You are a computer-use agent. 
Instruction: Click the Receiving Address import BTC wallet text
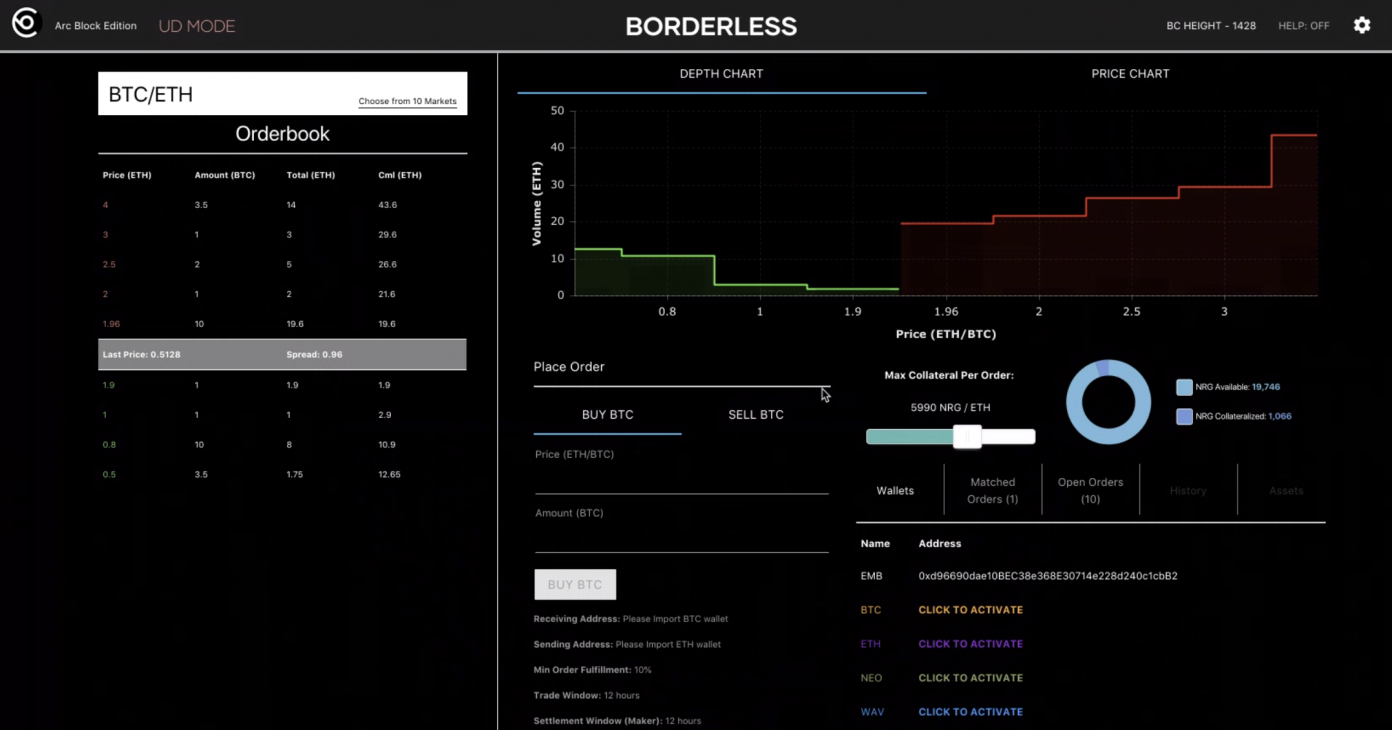[x=631, y=619]
